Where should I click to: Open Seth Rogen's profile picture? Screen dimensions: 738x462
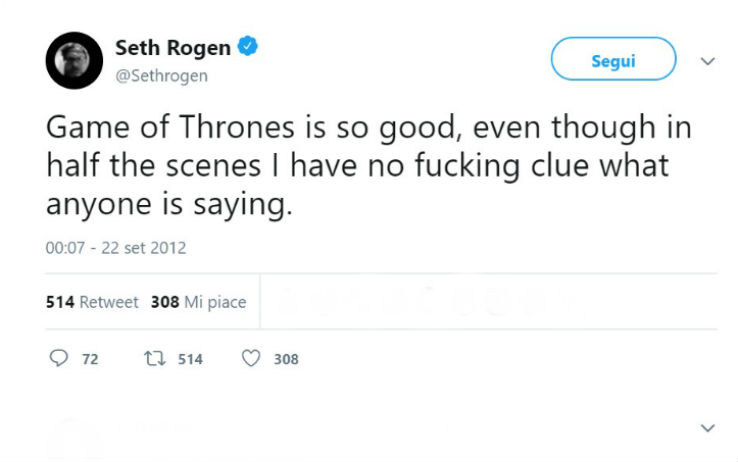pyautogui.click(x=74, y=61)
